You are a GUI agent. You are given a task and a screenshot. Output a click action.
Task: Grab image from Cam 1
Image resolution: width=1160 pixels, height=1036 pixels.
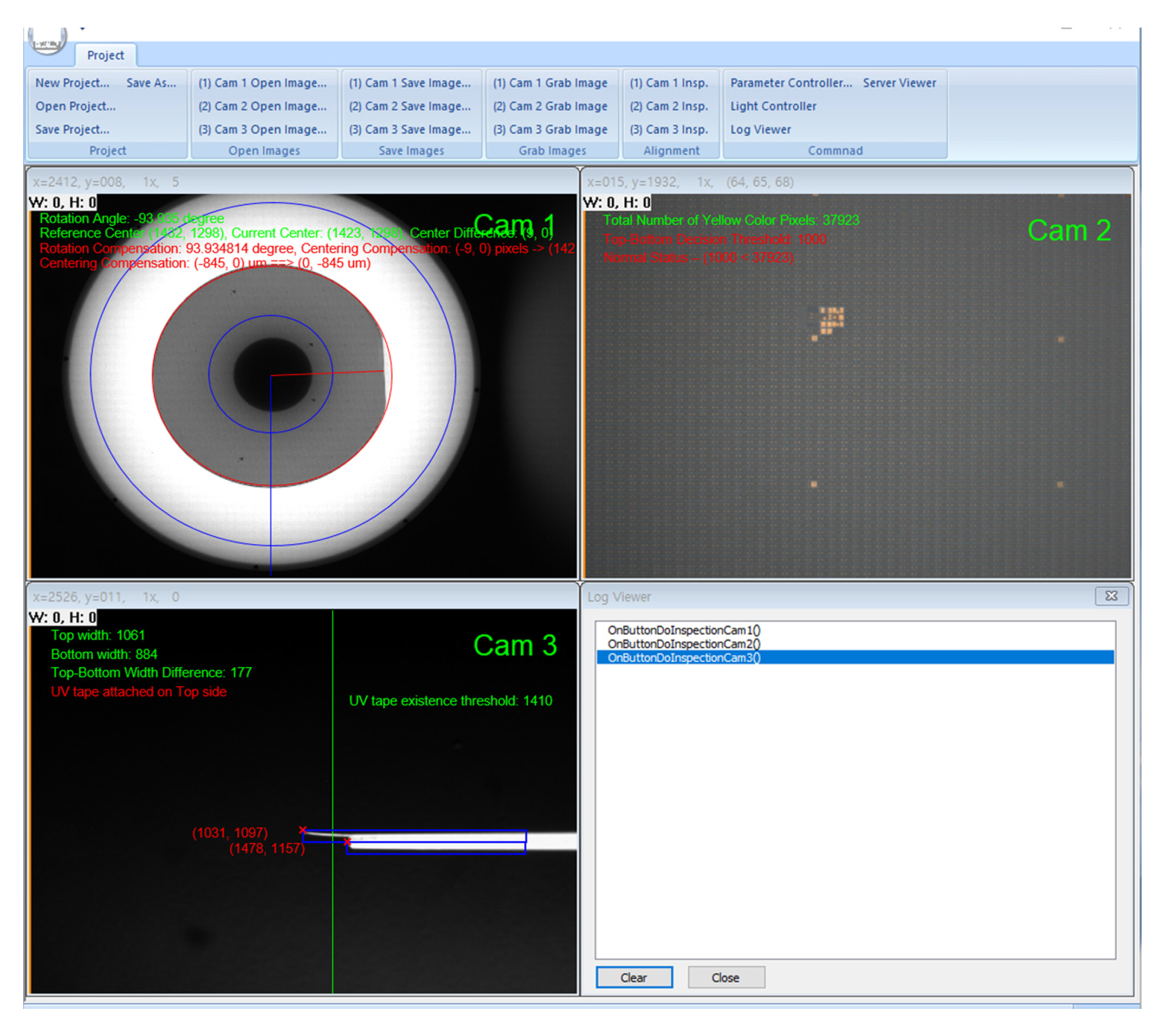pos(550,82)
